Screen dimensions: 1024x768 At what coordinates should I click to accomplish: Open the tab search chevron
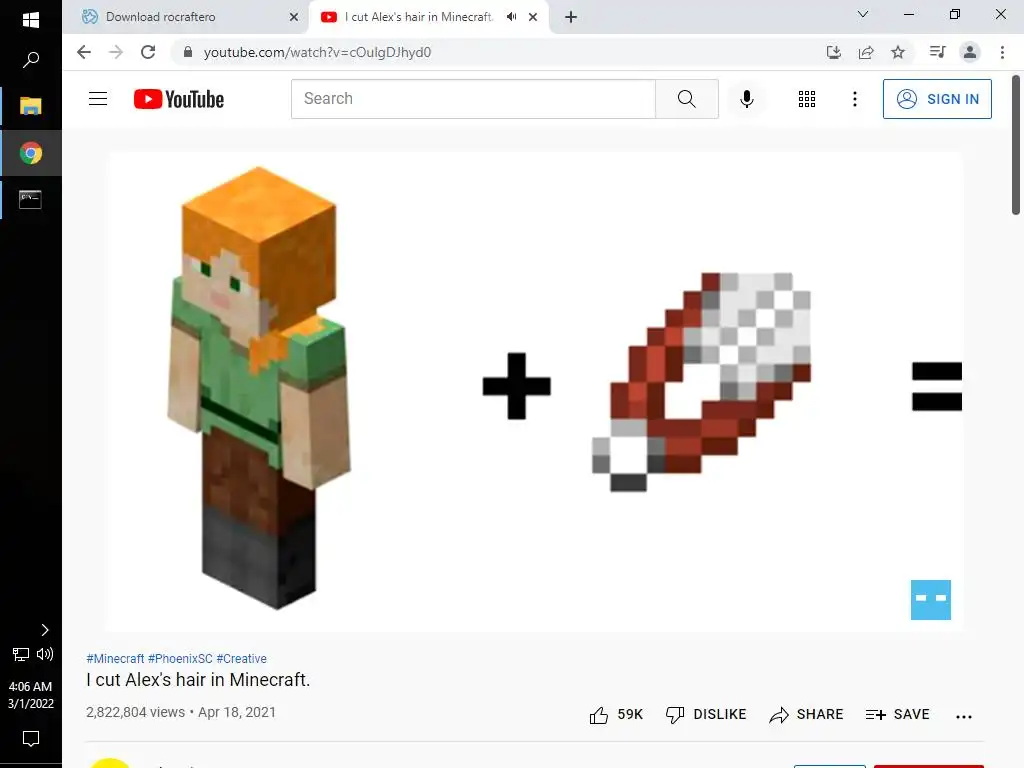pos(863,14)
